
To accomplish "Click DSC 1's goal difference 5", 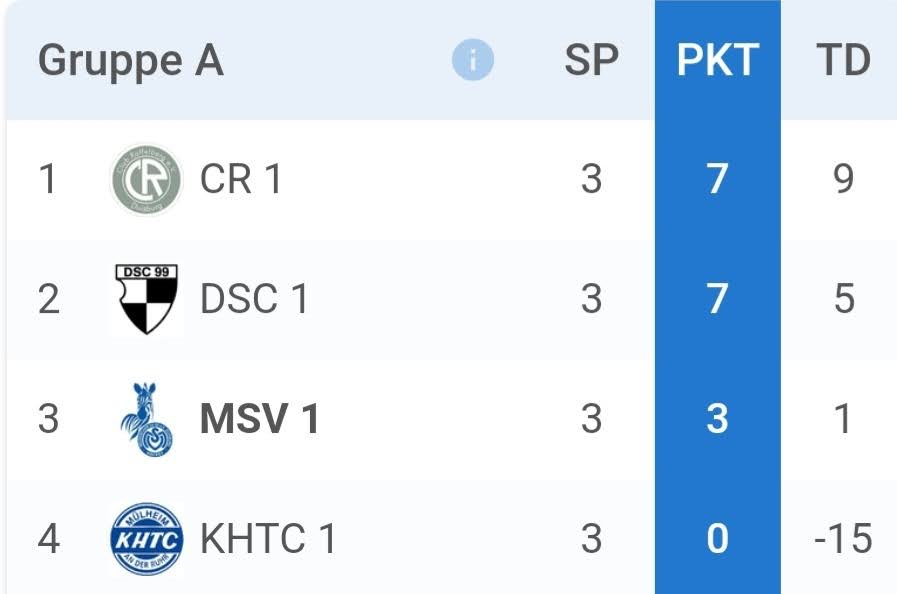I will 844,299.
